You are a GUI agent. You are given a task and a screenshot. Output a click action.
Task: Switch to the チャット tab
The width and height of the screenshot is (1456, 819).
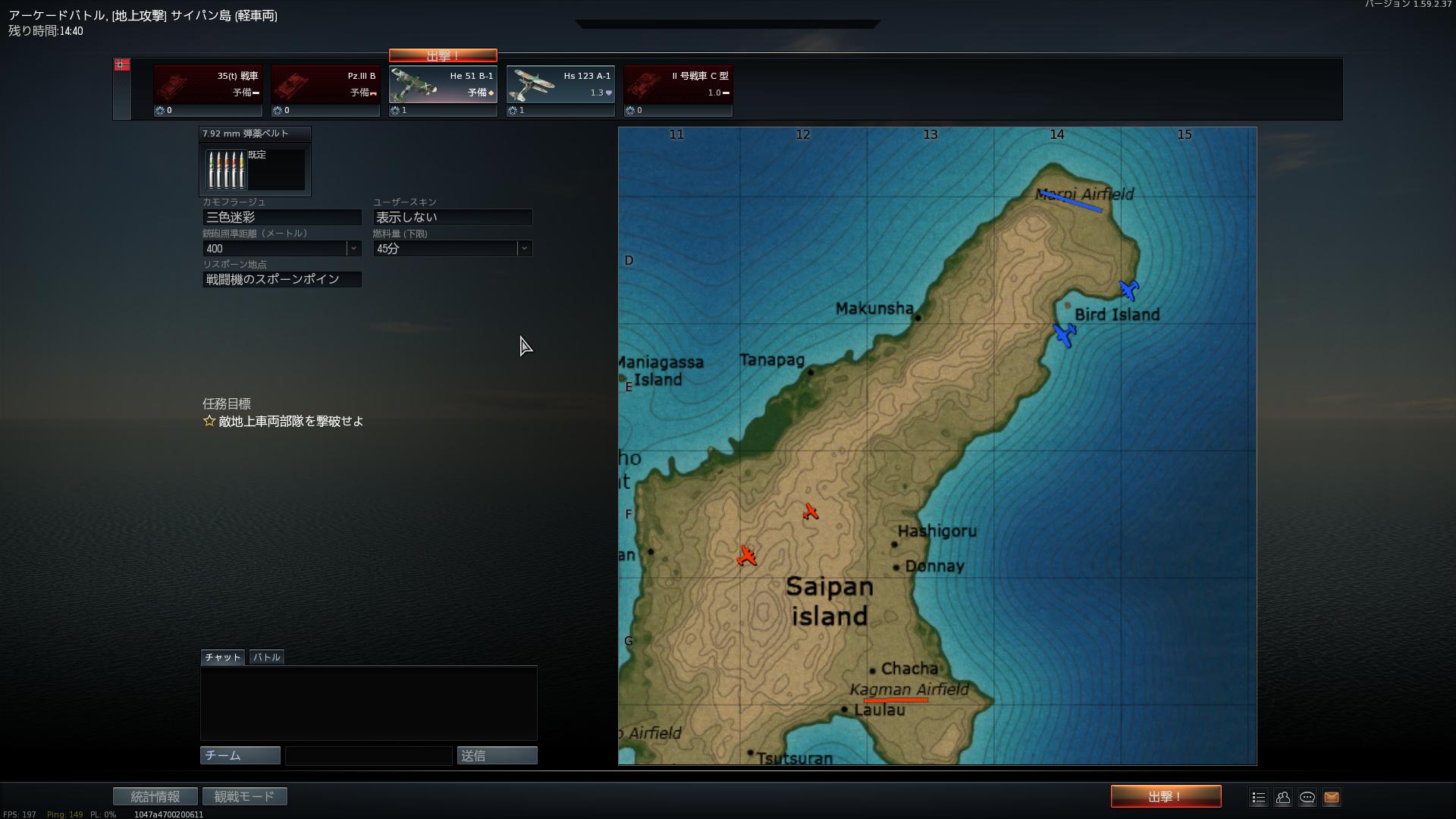(222, 657)
